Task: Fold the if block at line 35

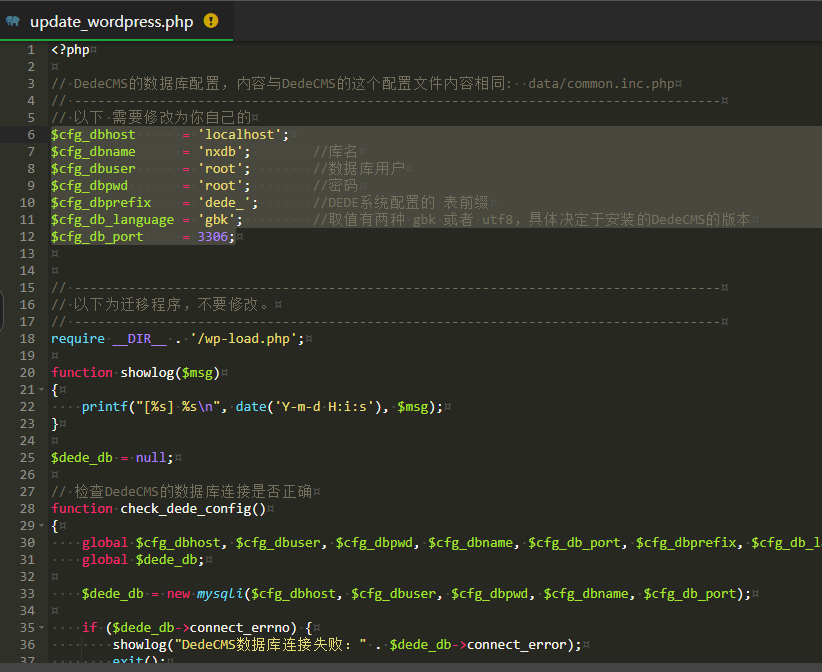Action: pyautogui.click(x=43, y=627)
